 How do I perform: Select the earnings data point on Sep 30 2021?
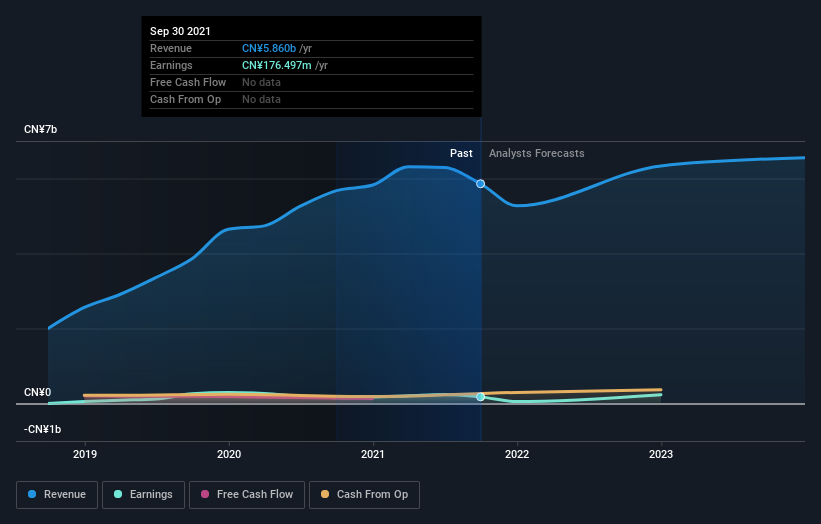[480, 397]
